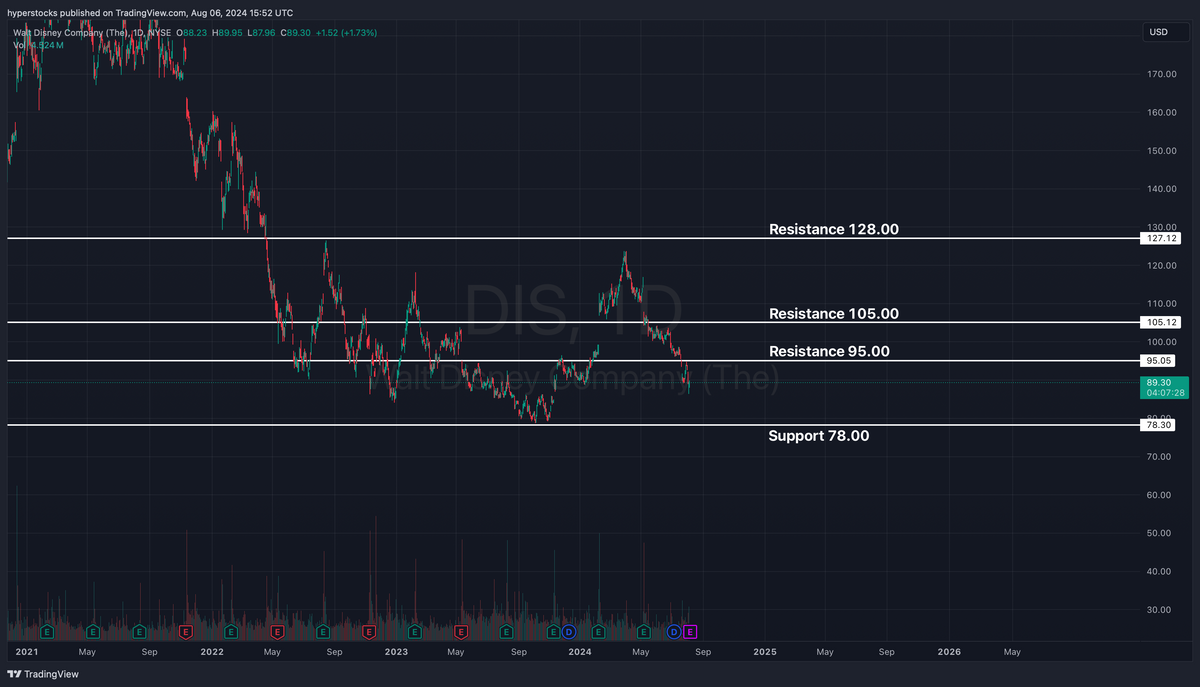Click the green E earnings marker above 2021
Screen dimensions: 1200x687
[x=46, y=632]
